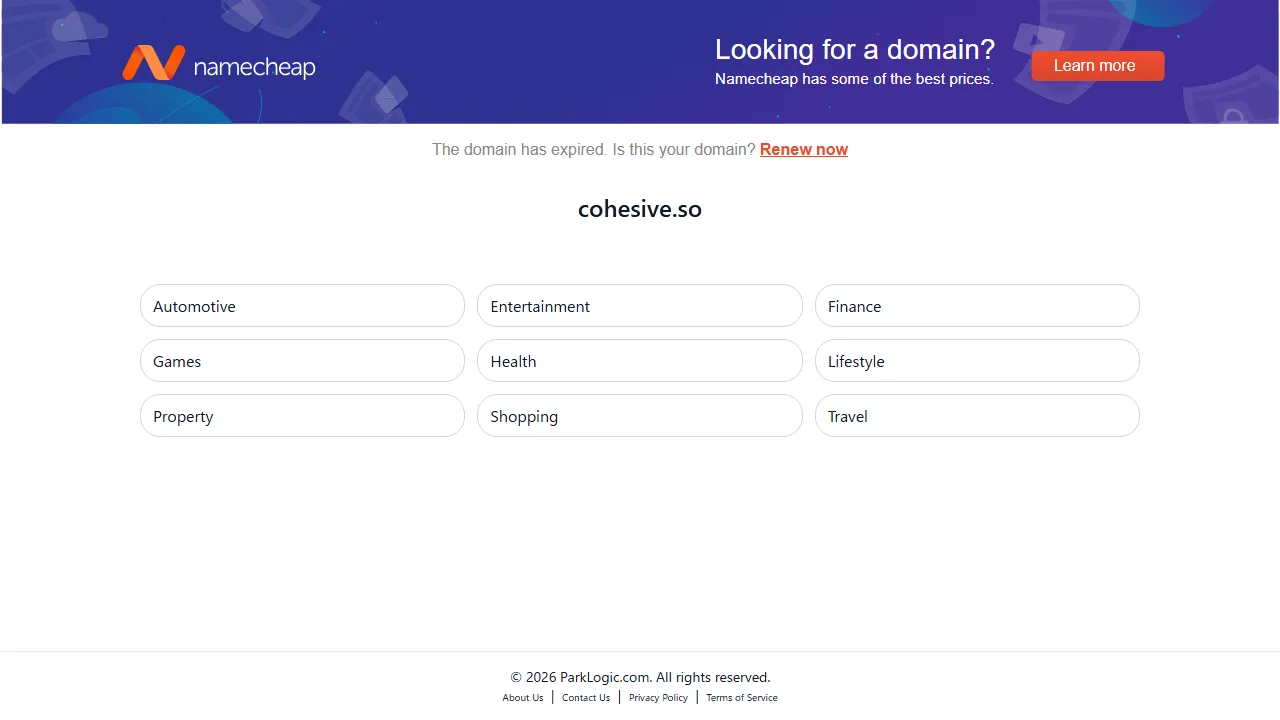Open the Finance category

pyautogui.click(x=977, y=306)
